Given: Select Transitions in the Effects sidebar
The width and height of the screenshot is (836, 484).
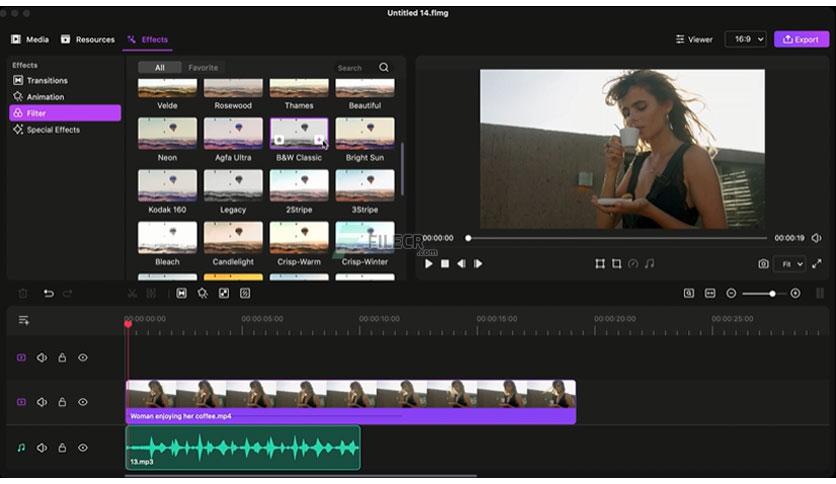Looking at the screenshot, I should pos(41,80).
